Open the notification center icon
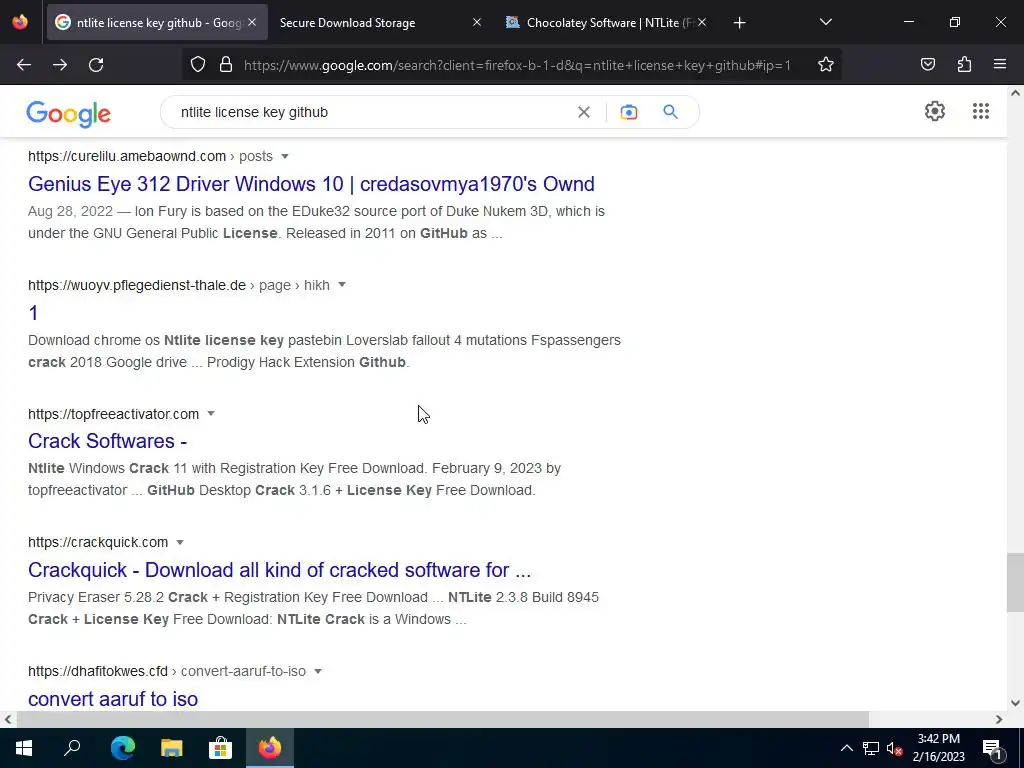 [992, 748]
